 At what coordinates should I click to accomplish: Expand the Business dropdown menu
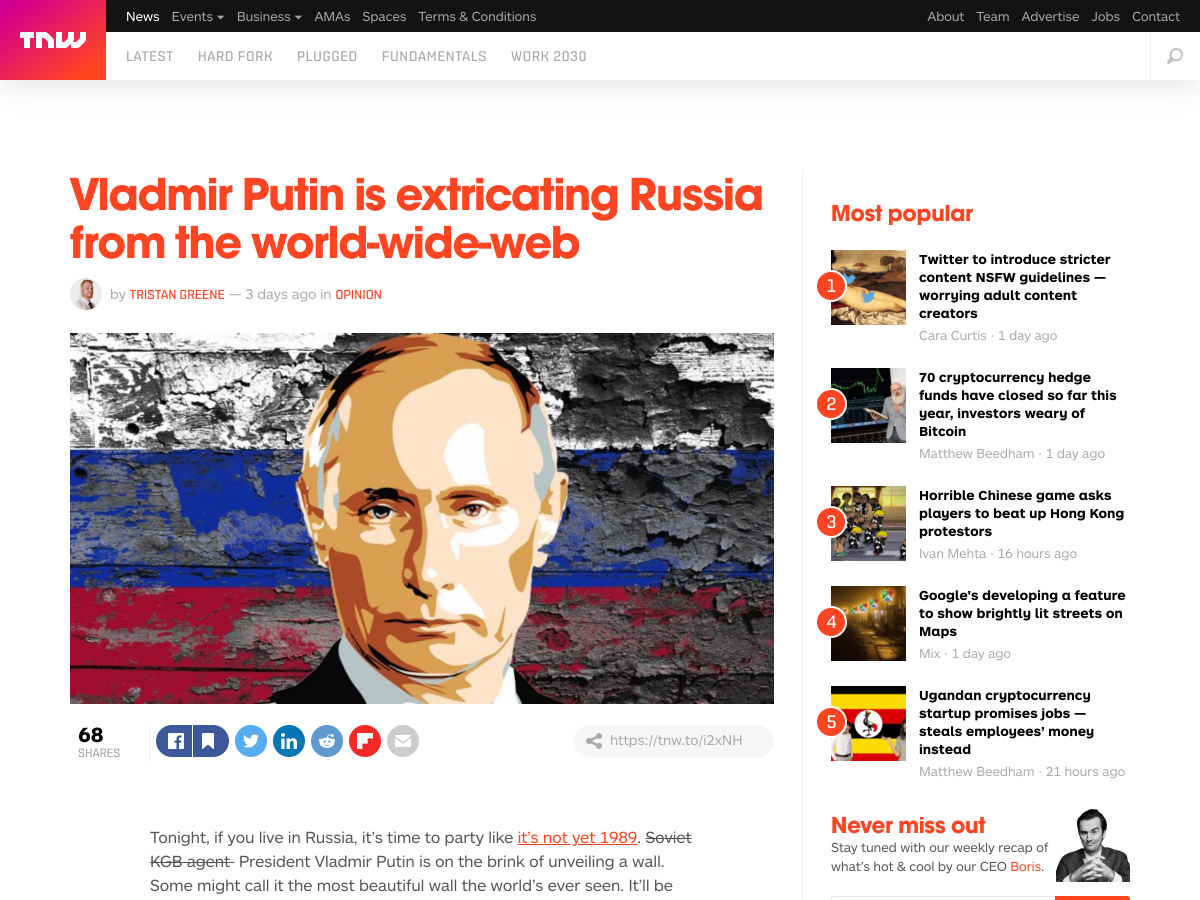coord(269,16)
